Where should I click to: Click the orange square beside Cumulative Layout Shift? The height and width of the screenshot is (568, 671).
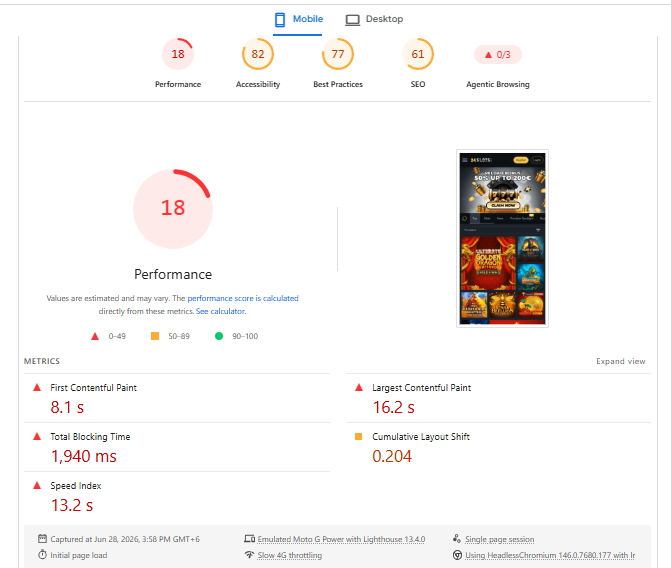pos(359,437)
